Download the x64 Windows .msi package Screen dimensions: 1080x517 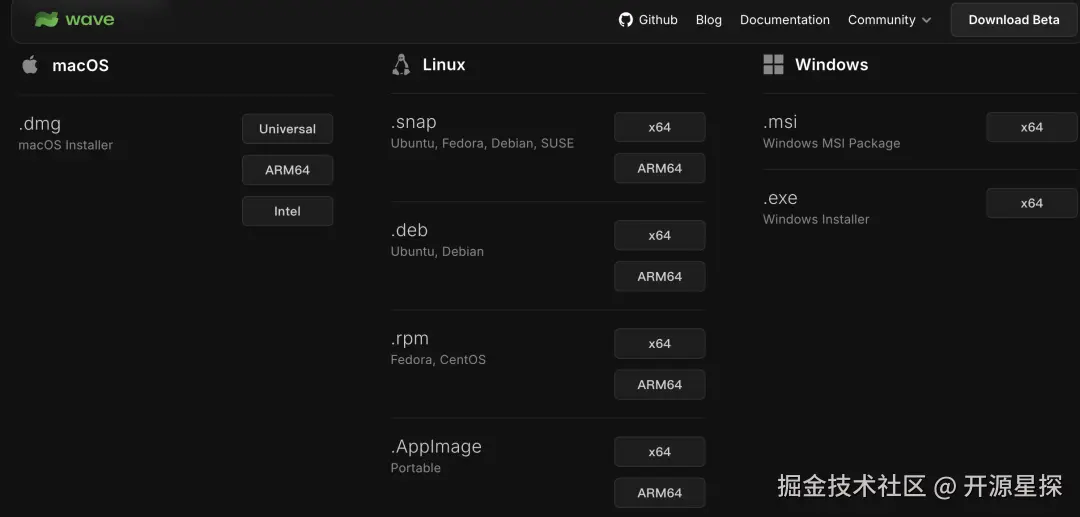(1031, 127)
